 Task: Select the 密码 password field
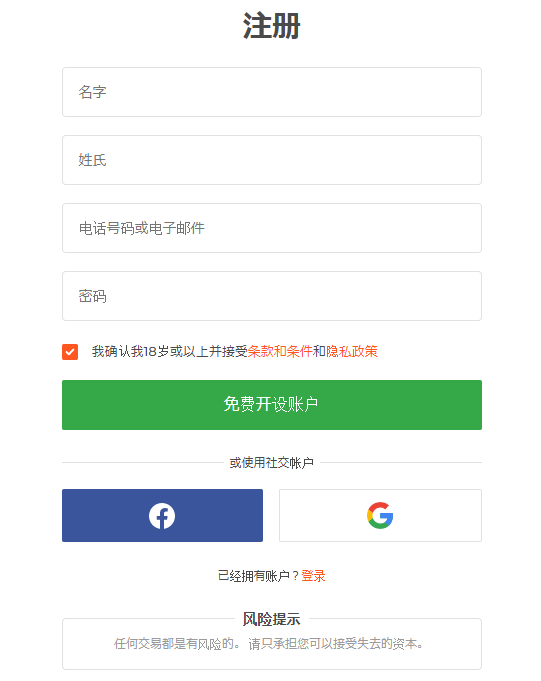tap(272, 296)
